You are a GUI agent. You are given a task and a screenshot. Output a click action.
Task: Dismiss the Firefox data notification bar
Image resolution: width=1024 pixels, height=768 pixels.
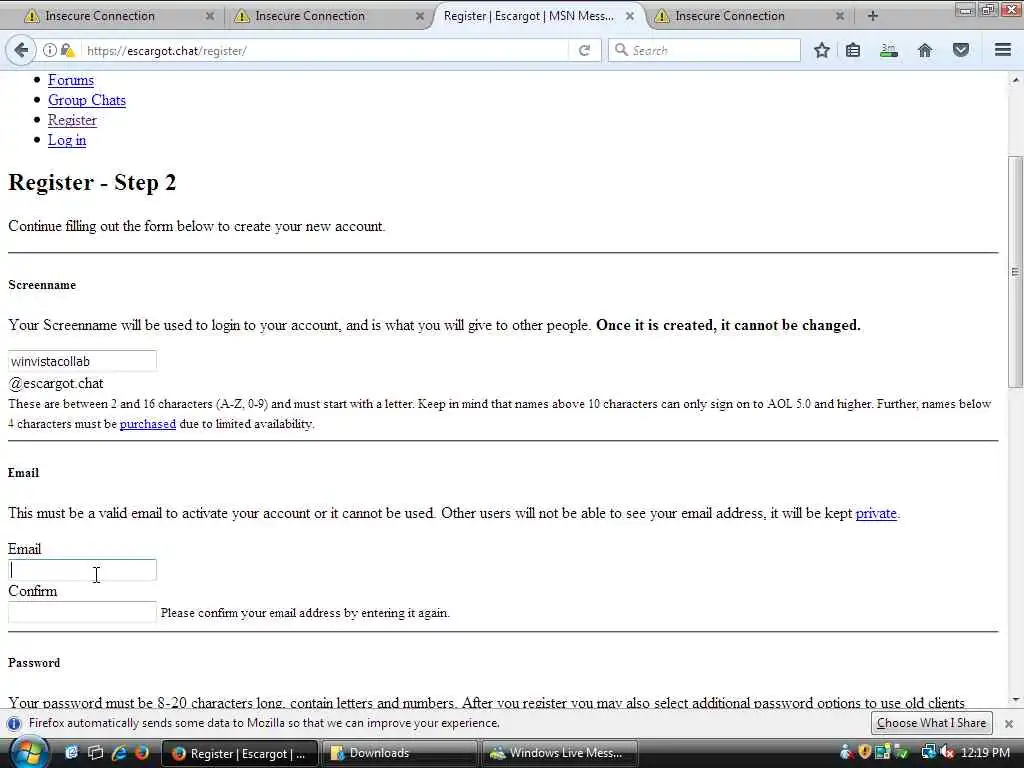tap(1009, 724)
